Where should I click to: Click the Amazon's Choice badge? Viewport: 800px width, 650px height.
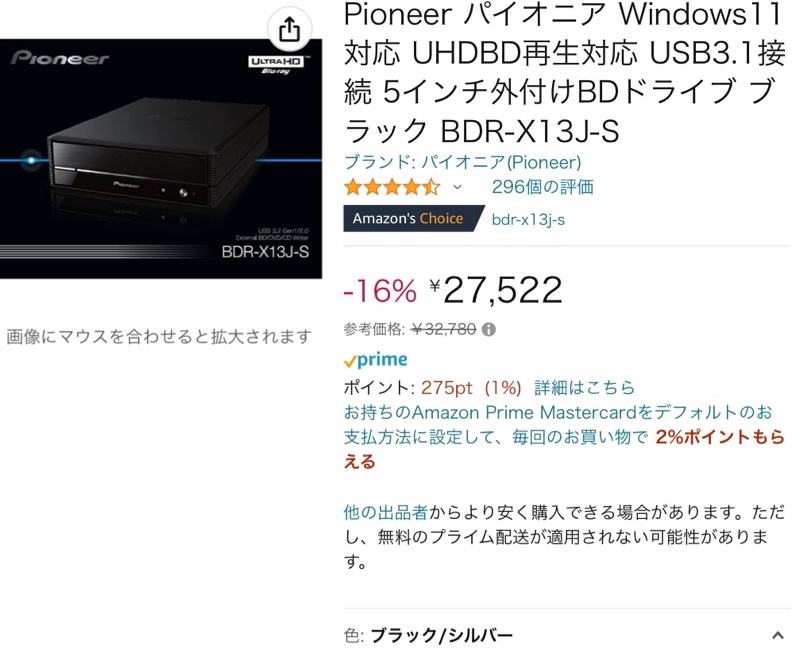(x=413, y=218)
